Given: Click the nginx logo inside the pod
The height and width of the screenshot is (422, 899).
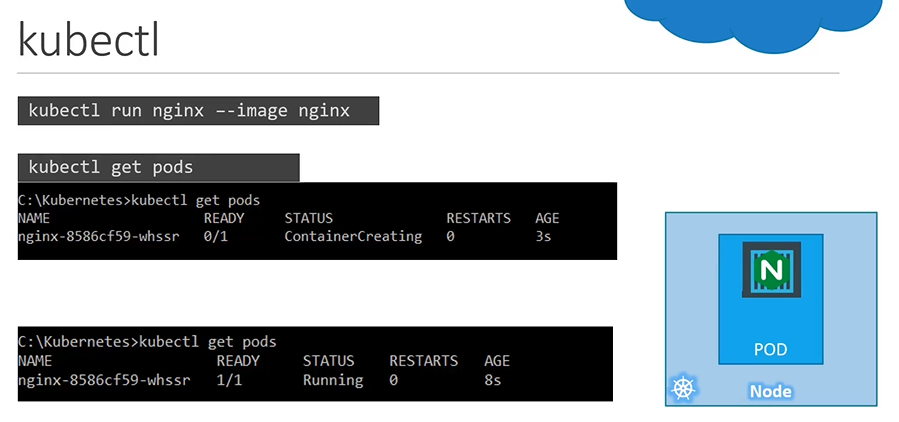Looking at the screenshot, I should click(771, 269).
